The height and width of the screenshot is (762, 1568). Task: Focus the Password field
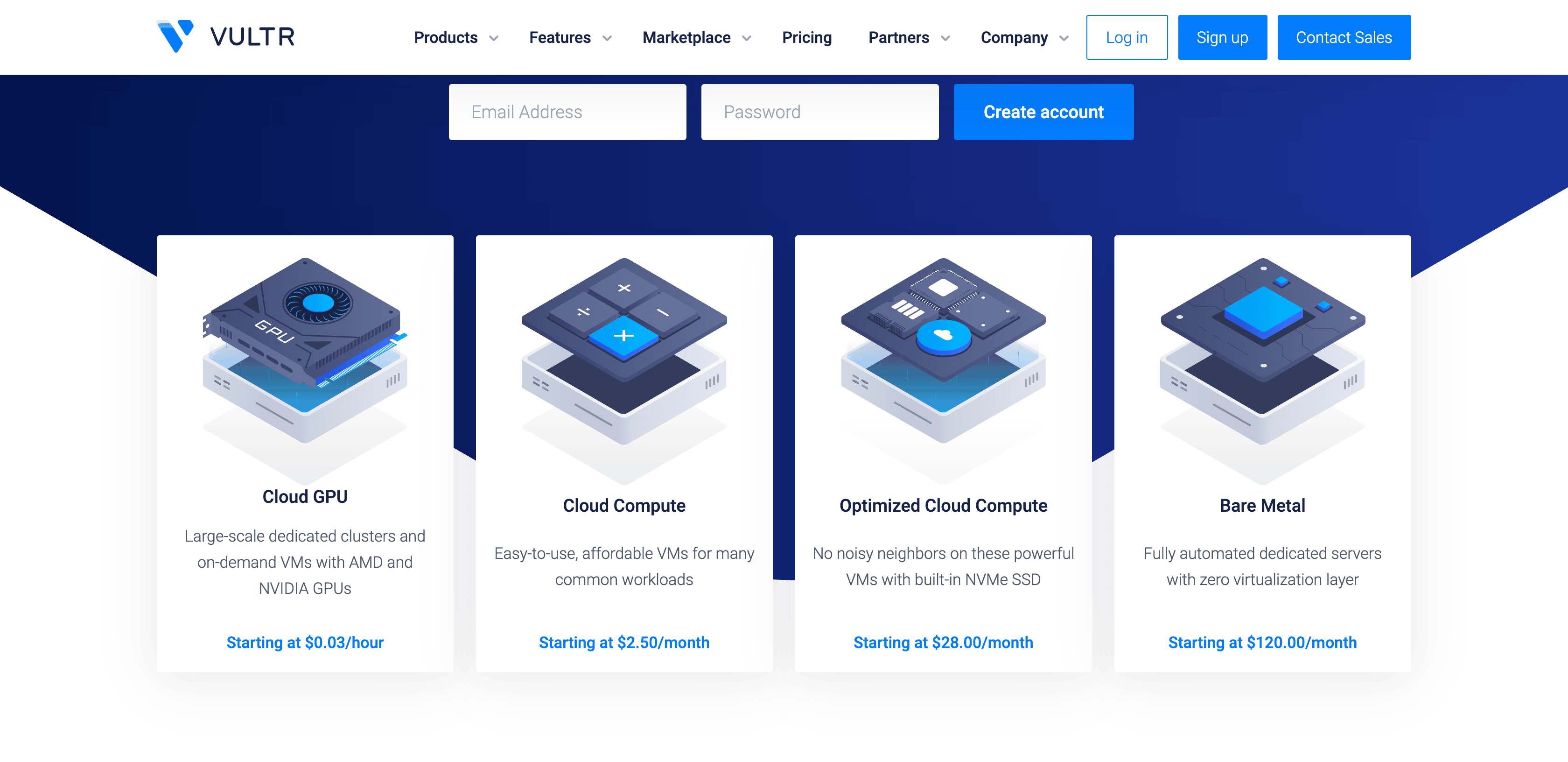click(x=819, y=112)
